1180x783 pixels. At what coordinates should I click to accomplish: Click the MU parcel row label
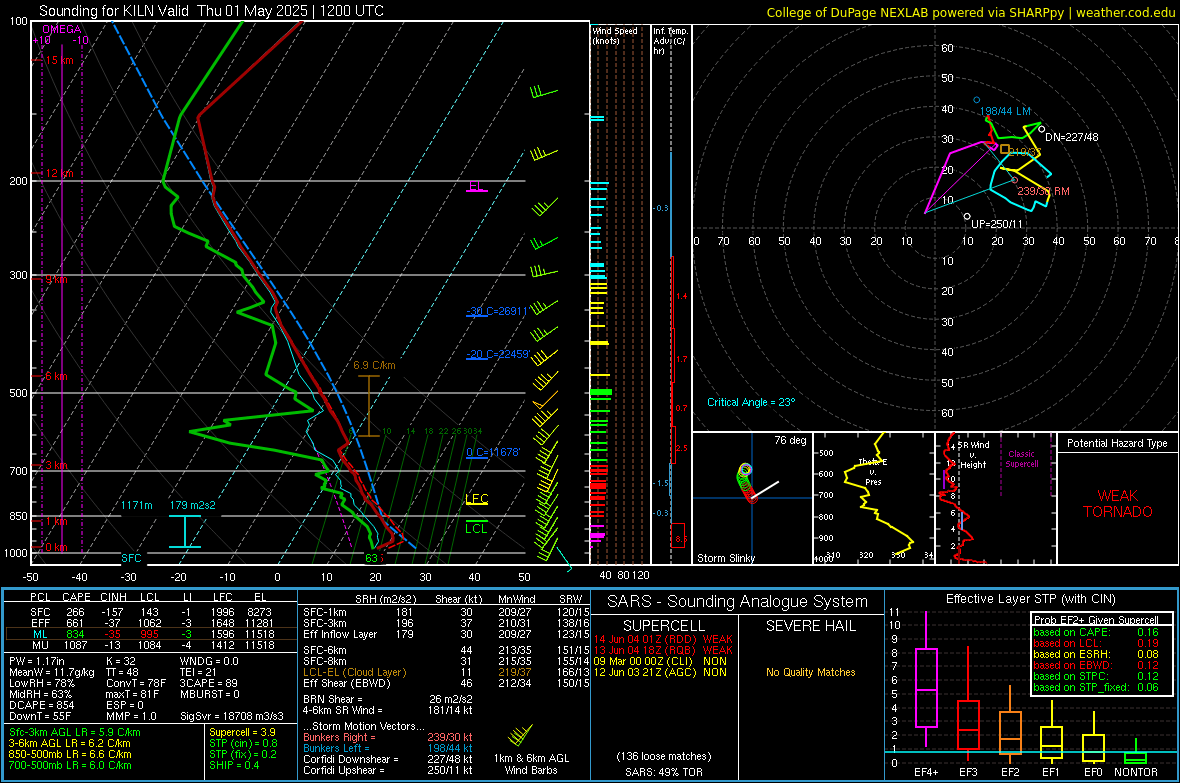tap(40, 645)
